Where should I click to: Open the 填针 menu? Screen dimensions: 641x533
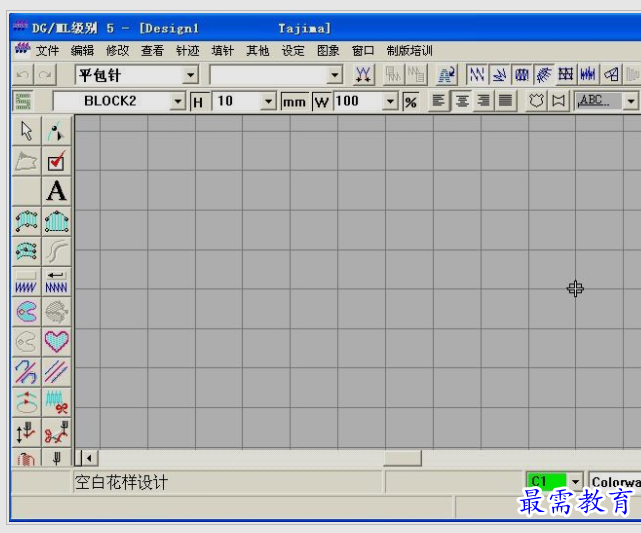coord(223,51)
